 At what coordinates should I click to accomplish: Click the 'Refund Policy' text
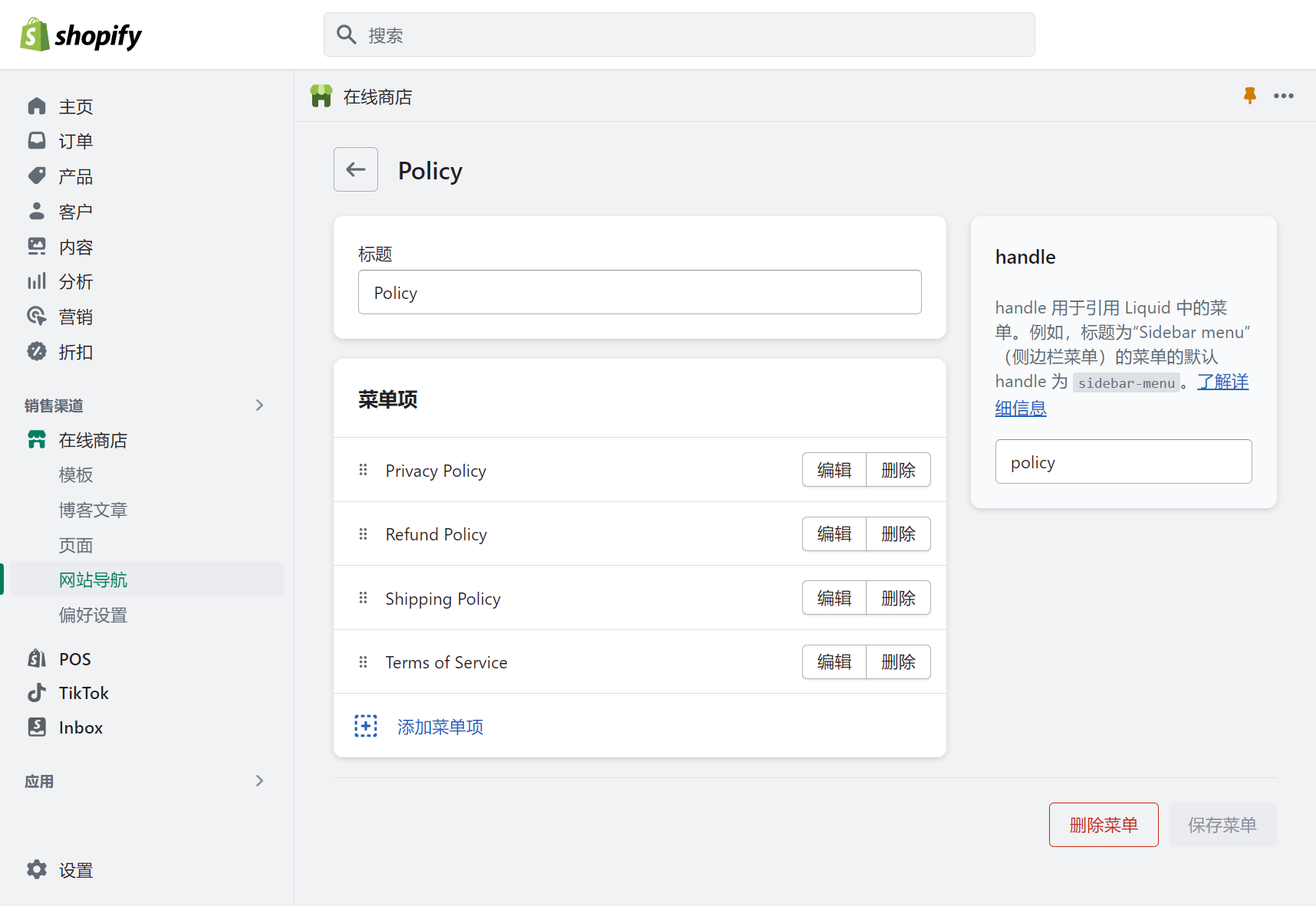(436, 534)
